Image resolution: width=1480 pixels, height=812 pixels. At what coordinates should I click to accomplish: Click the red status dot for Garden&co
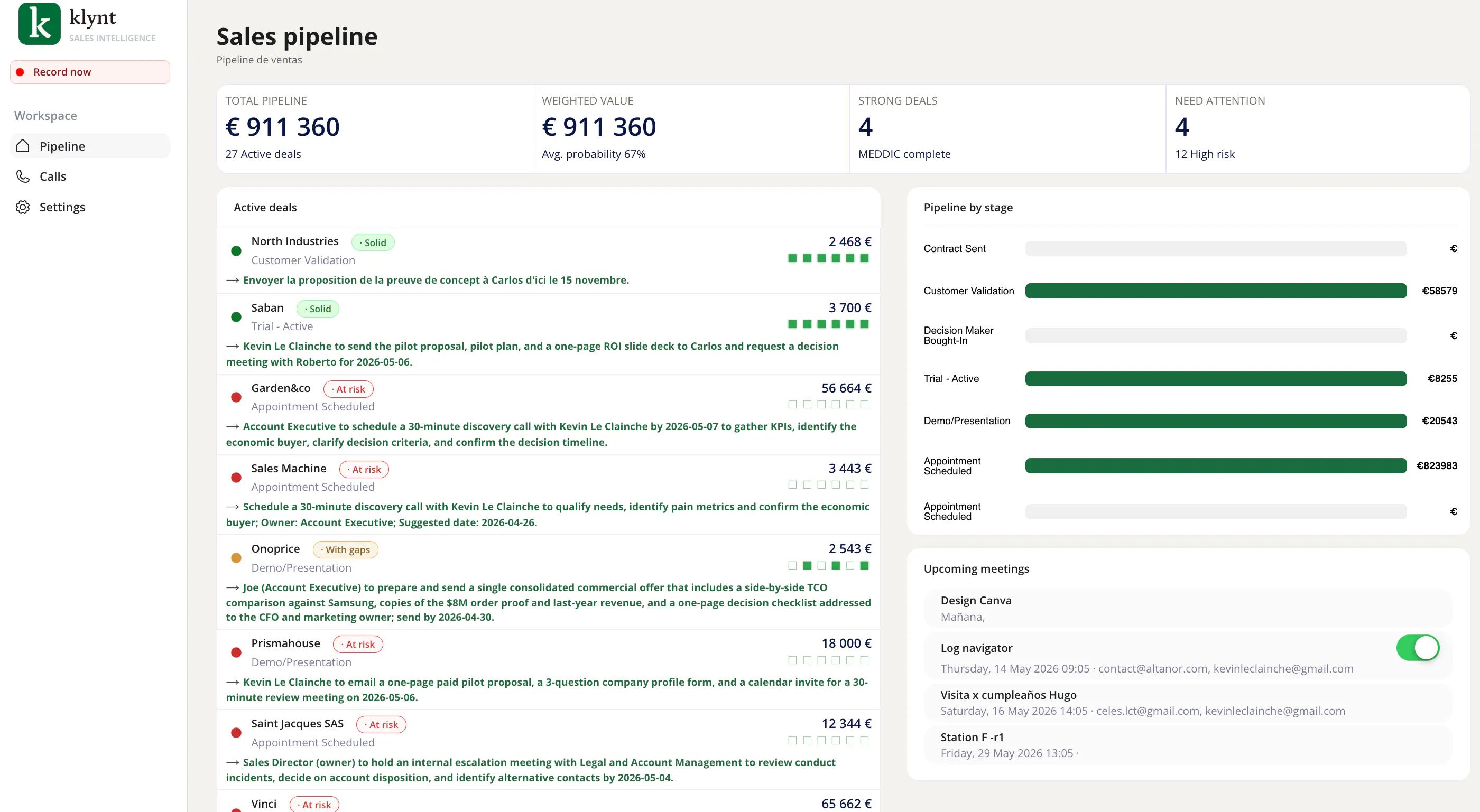(x=236, y=397)
